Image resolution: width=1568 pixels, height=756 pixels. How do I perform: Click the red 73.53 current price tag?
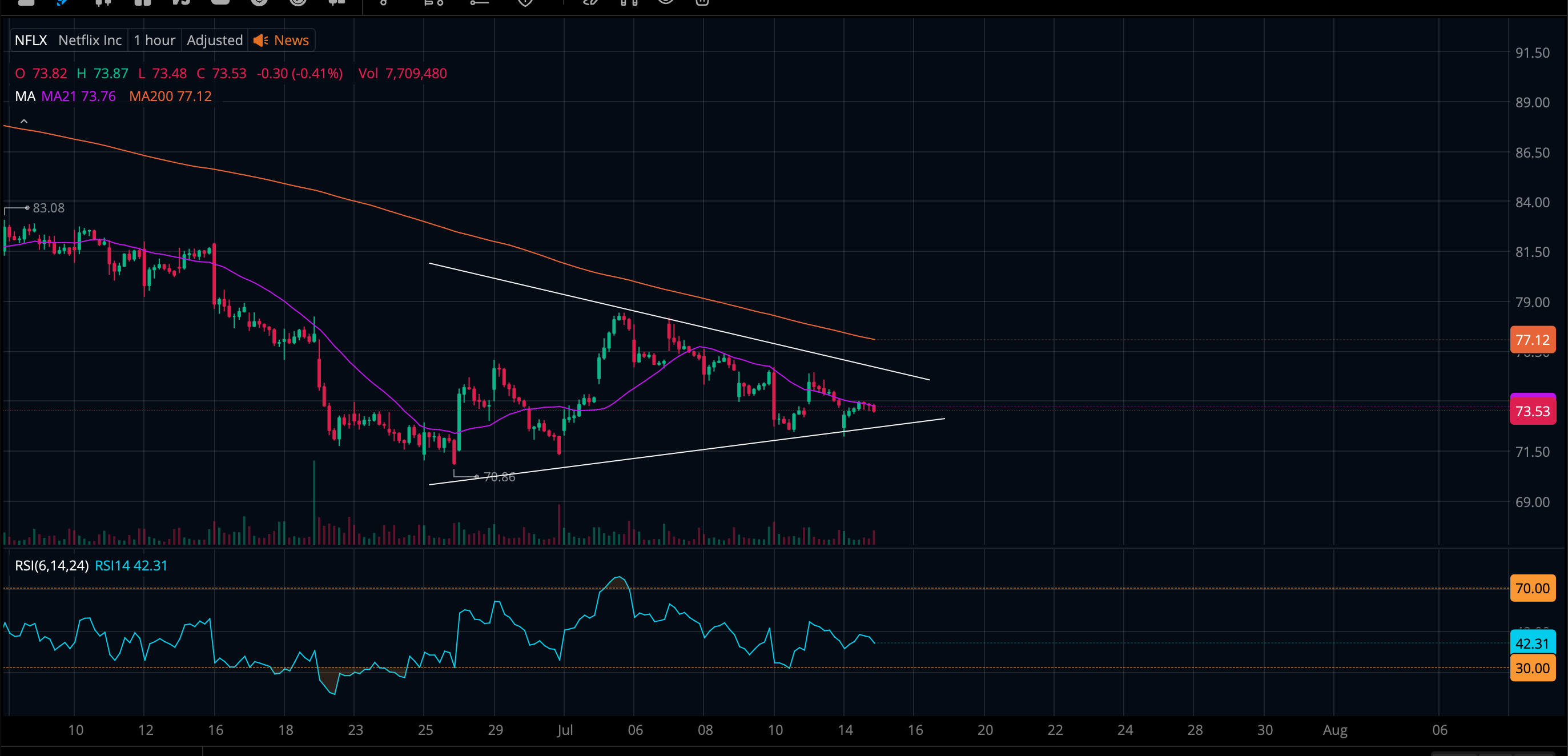point(1532,412)
